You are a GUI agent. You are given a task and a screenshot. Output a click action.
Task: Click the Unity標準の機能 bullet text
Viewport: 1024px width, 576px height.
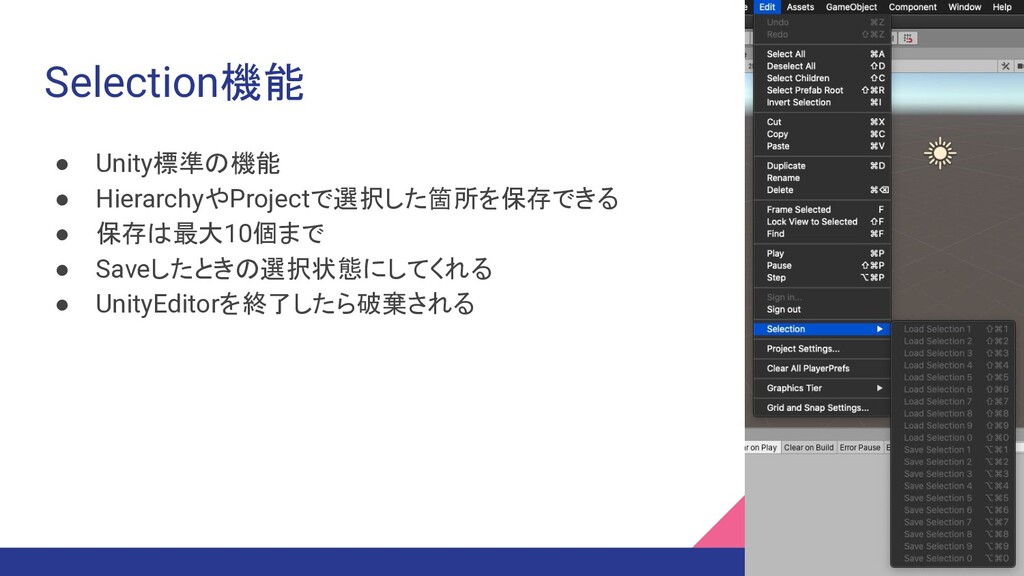(188, 163)
